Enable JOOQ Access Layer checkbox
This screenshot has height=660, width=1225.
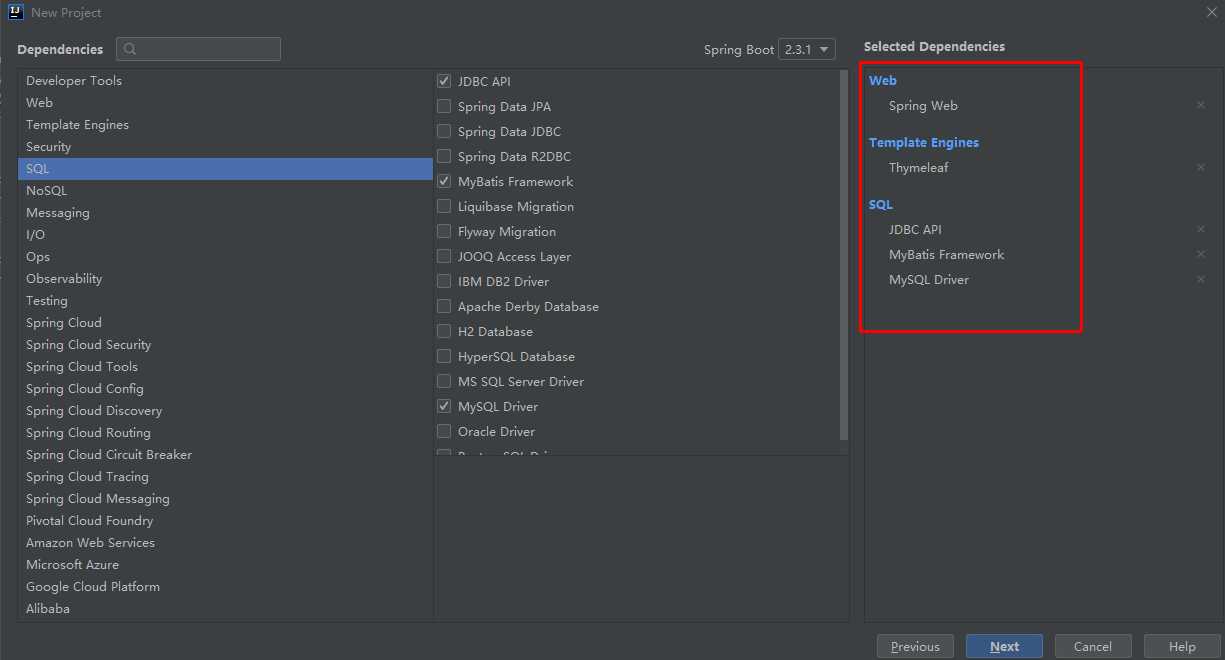[444, 256]
